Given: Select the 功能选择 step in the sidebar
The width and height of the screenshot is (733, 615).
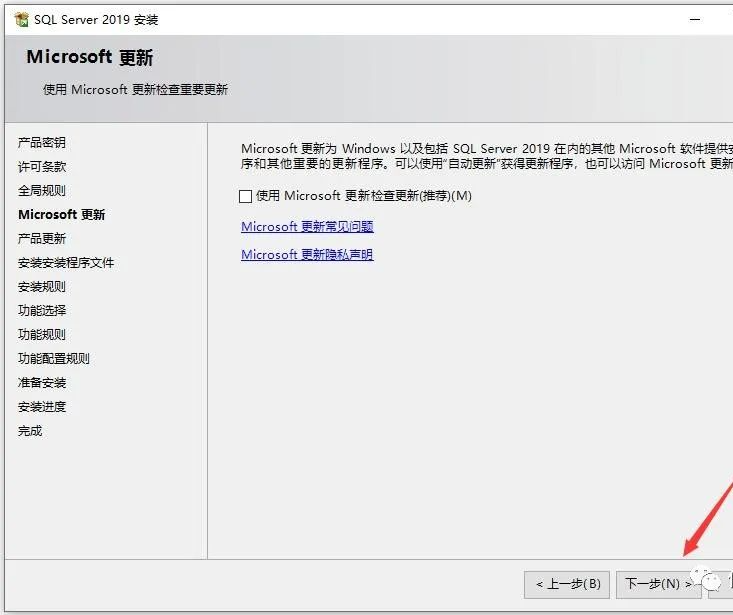Looking at the screenshot, I should [42, 310].
